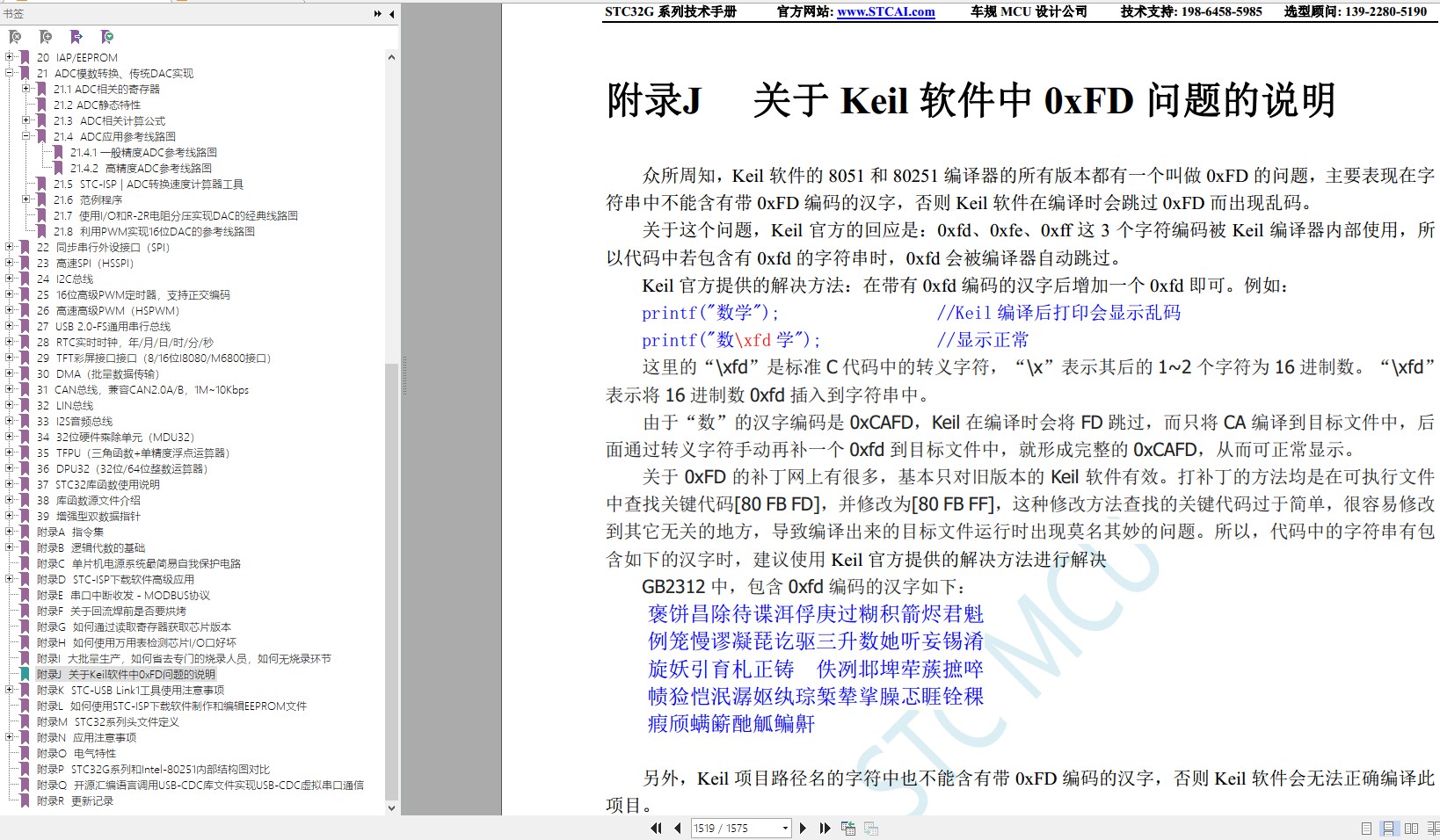Image resolution: width=1440 pixels, height=840 pixels.
Task: Open the www.STCAI.com official website link
Action: click(885, 11)
